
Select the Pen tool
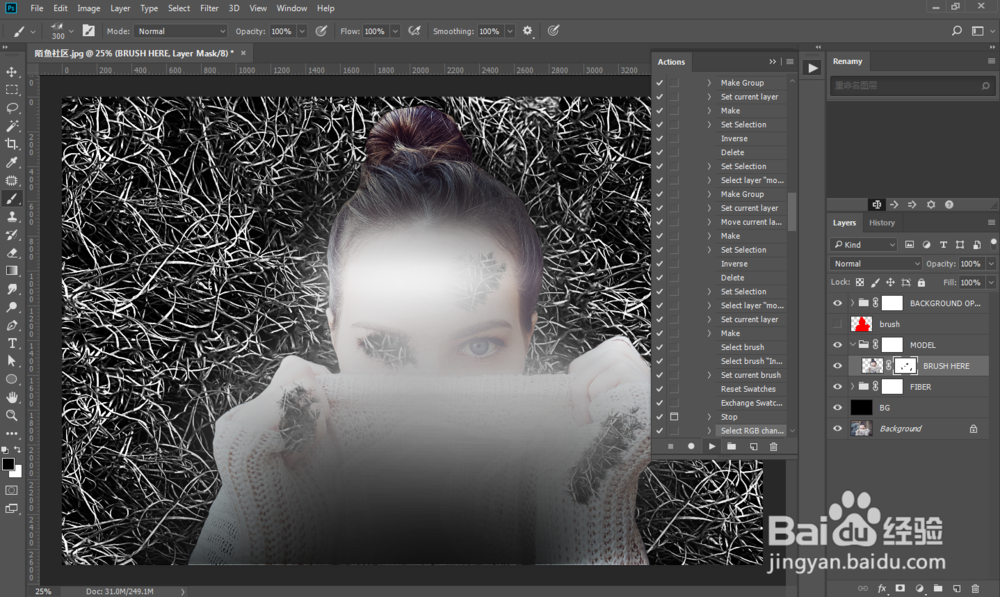pyautogui.click(x=11, y=325)
